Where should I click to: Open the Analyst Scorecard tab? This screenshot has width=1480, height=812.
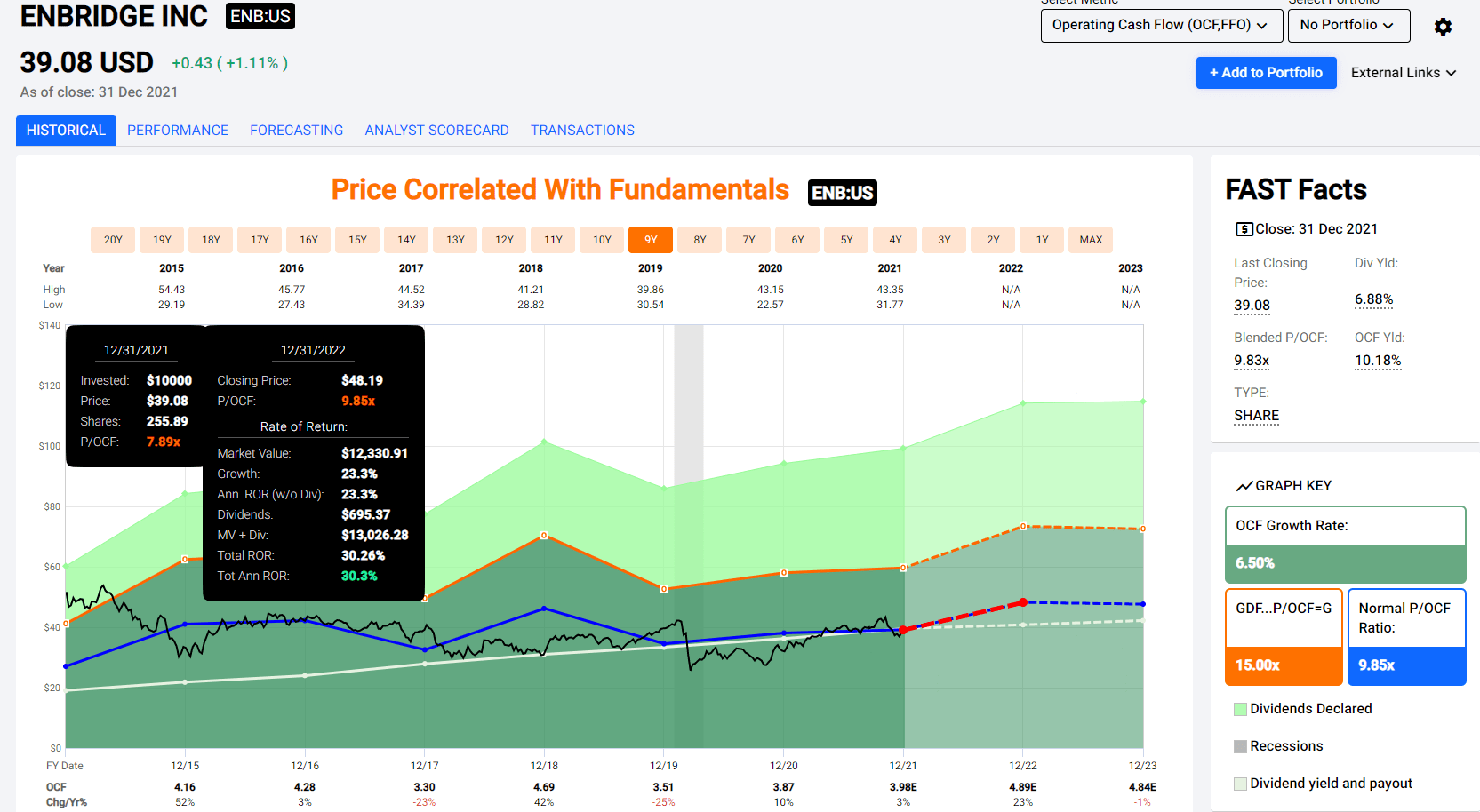(436, 131)
